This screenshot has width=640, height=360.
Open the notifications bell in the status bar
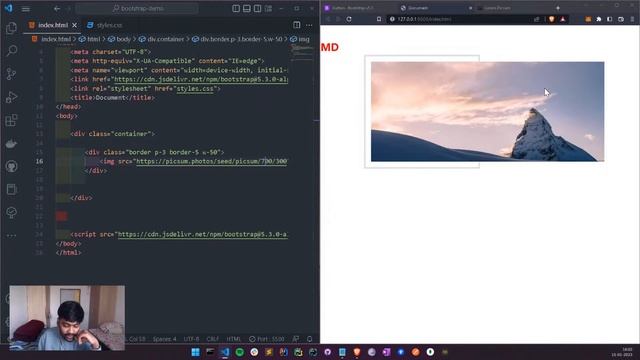309,339
